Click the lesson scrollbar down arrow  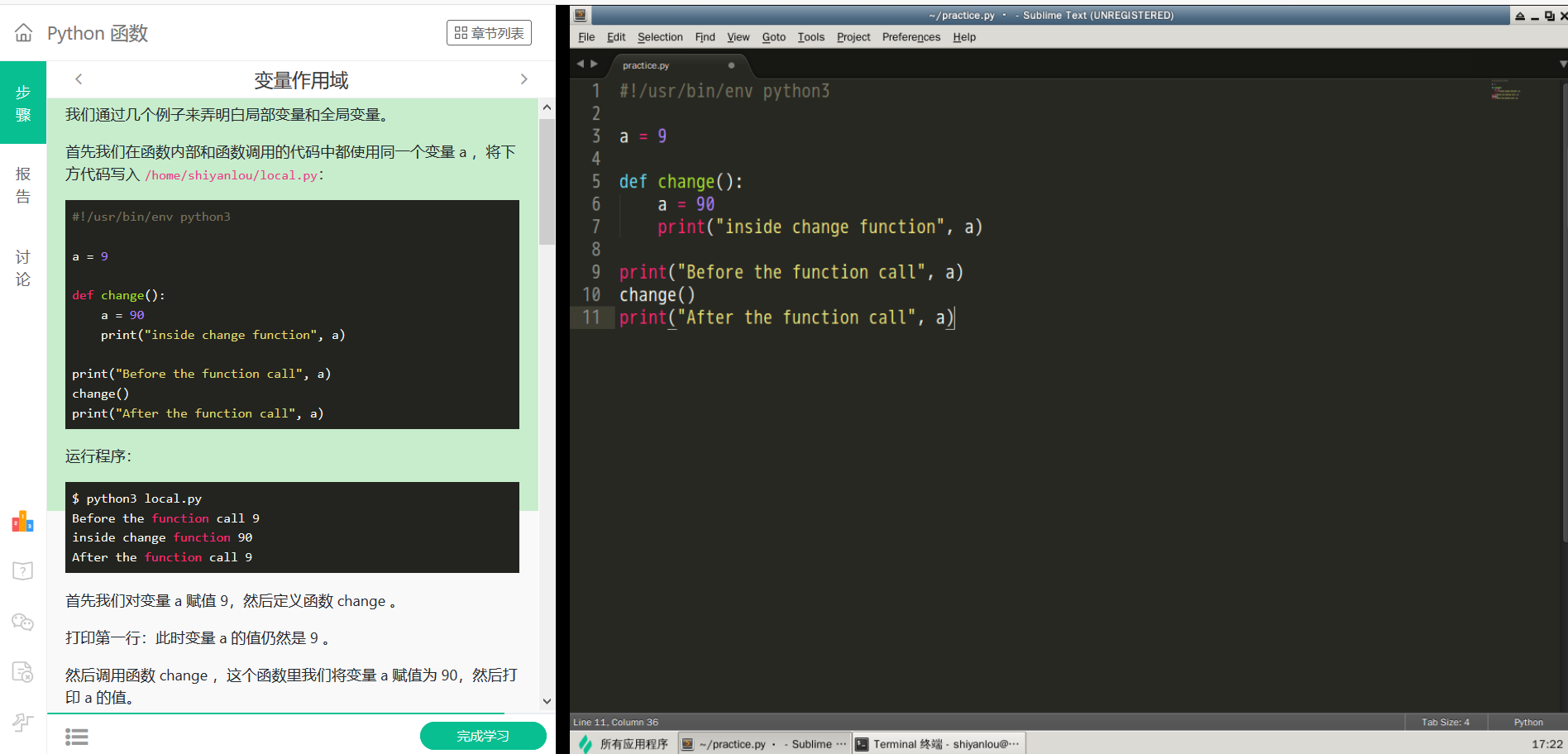547,701
